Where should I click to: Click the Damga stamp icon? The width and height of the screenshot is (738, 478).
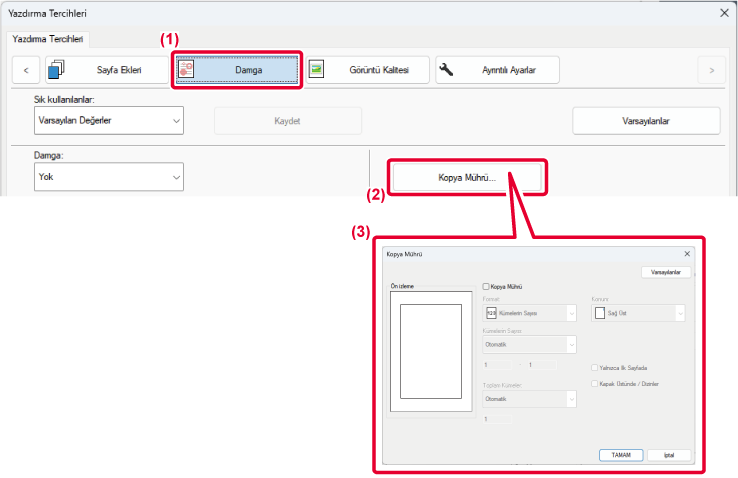186,69
